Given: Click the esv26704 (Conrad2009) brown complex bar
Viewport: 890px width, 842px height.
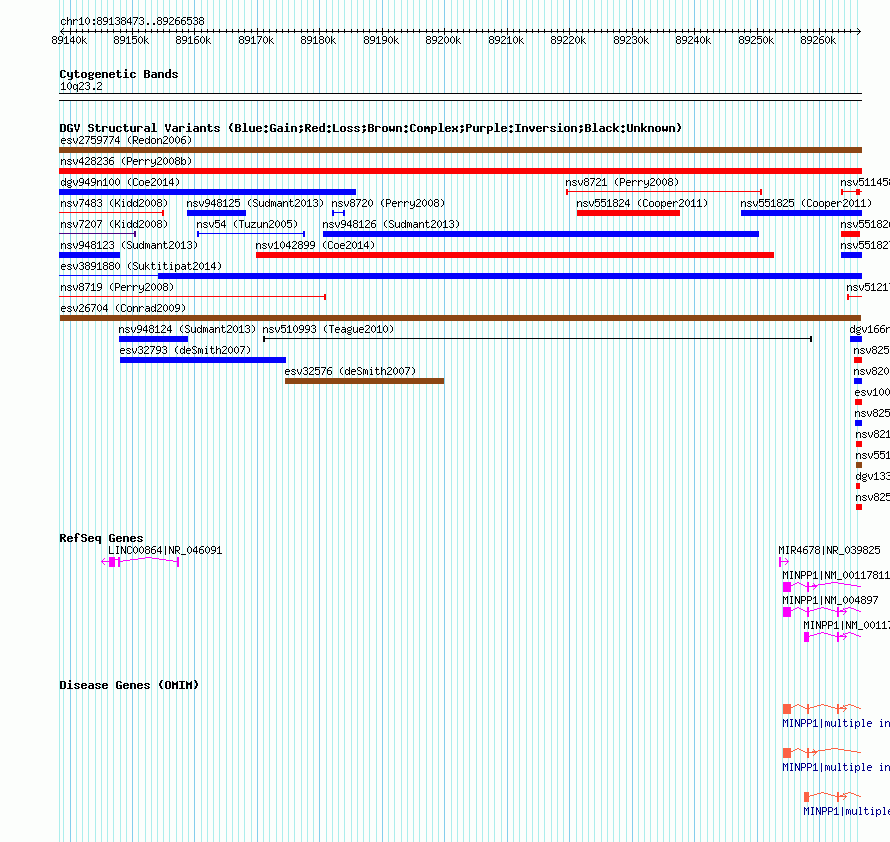Looking at the screenshot, I should tap(460, 318).
